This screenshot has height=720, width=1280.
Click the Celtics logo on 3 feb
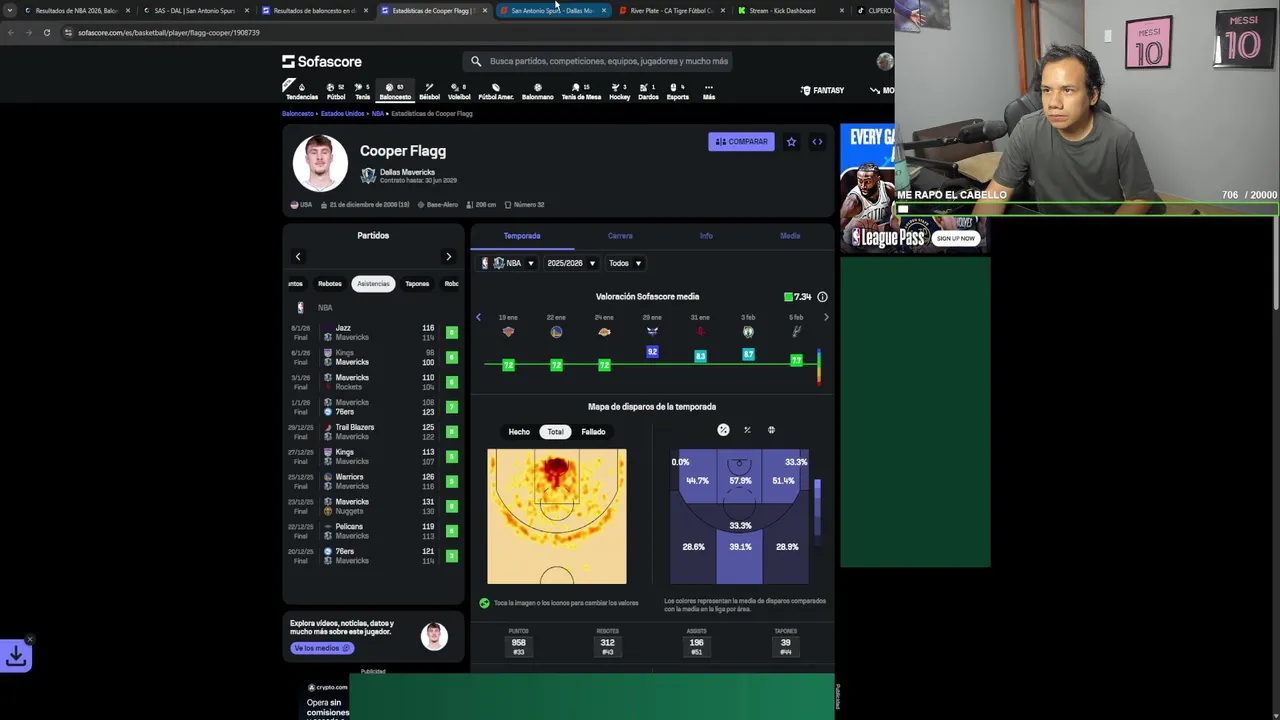[x=748, y=332]
